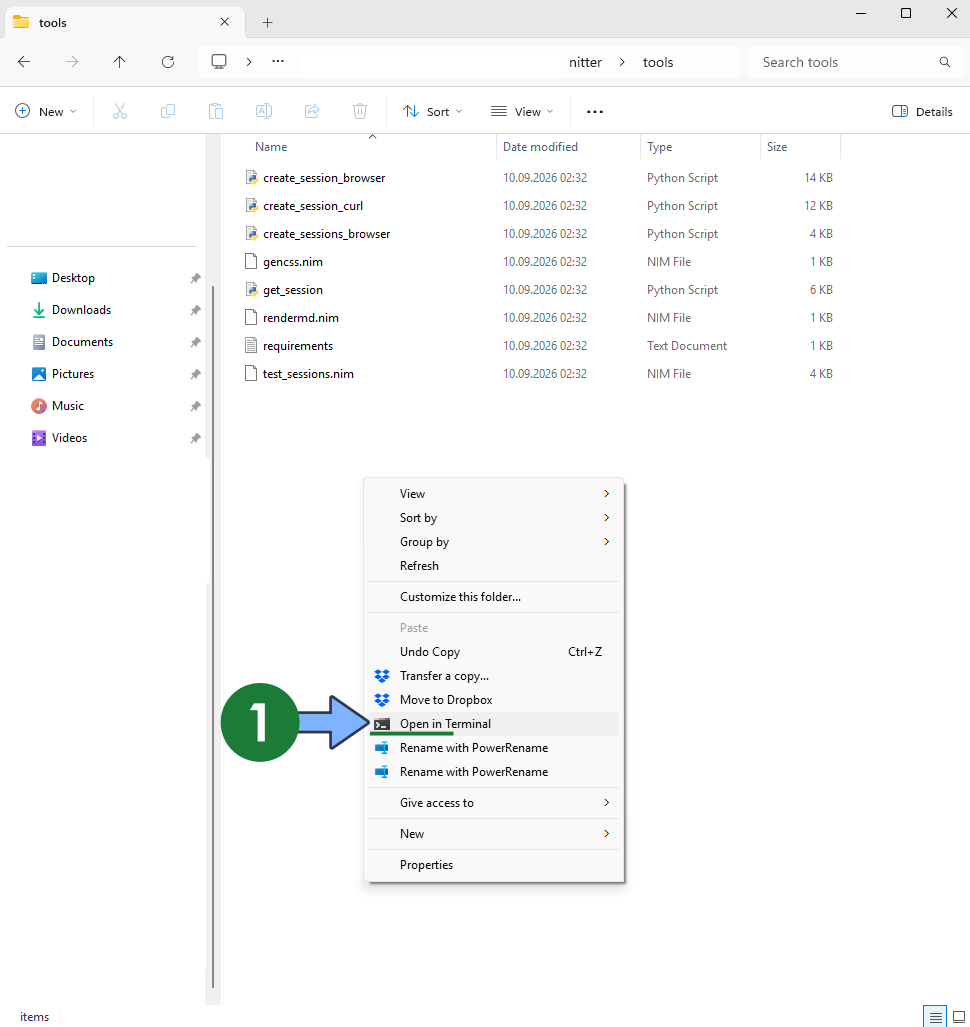Screen dimensions: 970x1027
Task: Select first Rename with PowerRename entry
Action: pyautogui.click(x=493, y=747)
